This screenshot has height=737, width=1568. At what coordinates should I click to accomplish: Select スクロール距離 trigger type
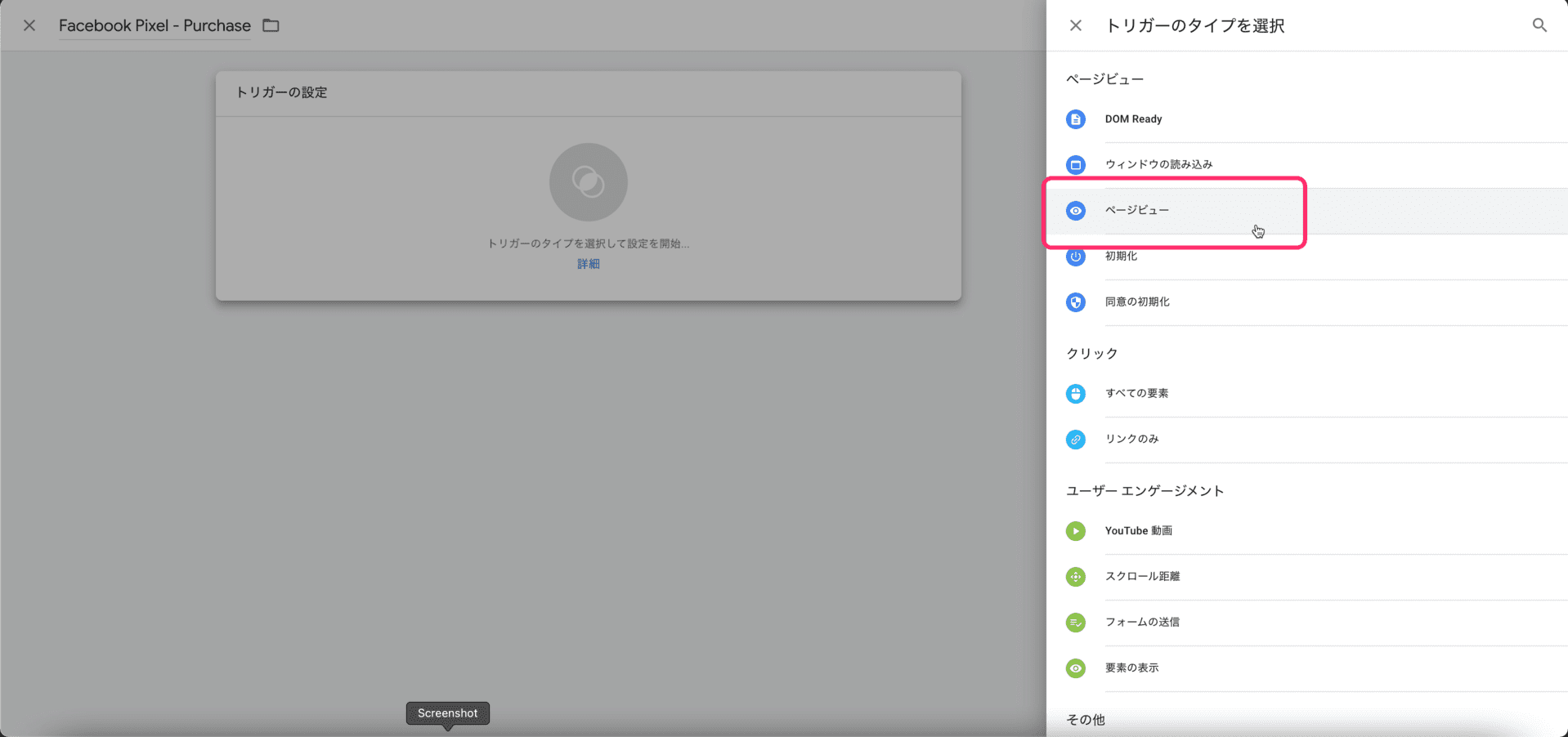[x=1307, y=577]
